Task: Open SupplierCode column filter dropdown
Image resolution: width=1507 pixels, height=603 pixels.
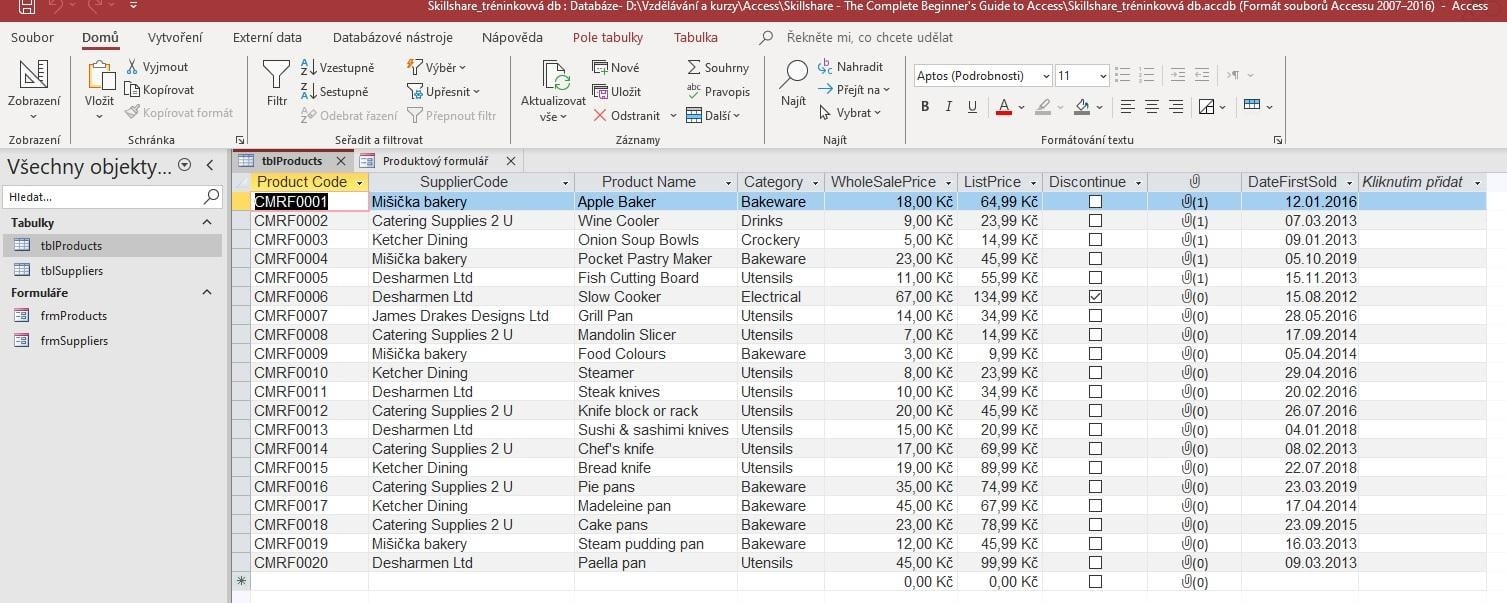Action: [x=566, y=182]
